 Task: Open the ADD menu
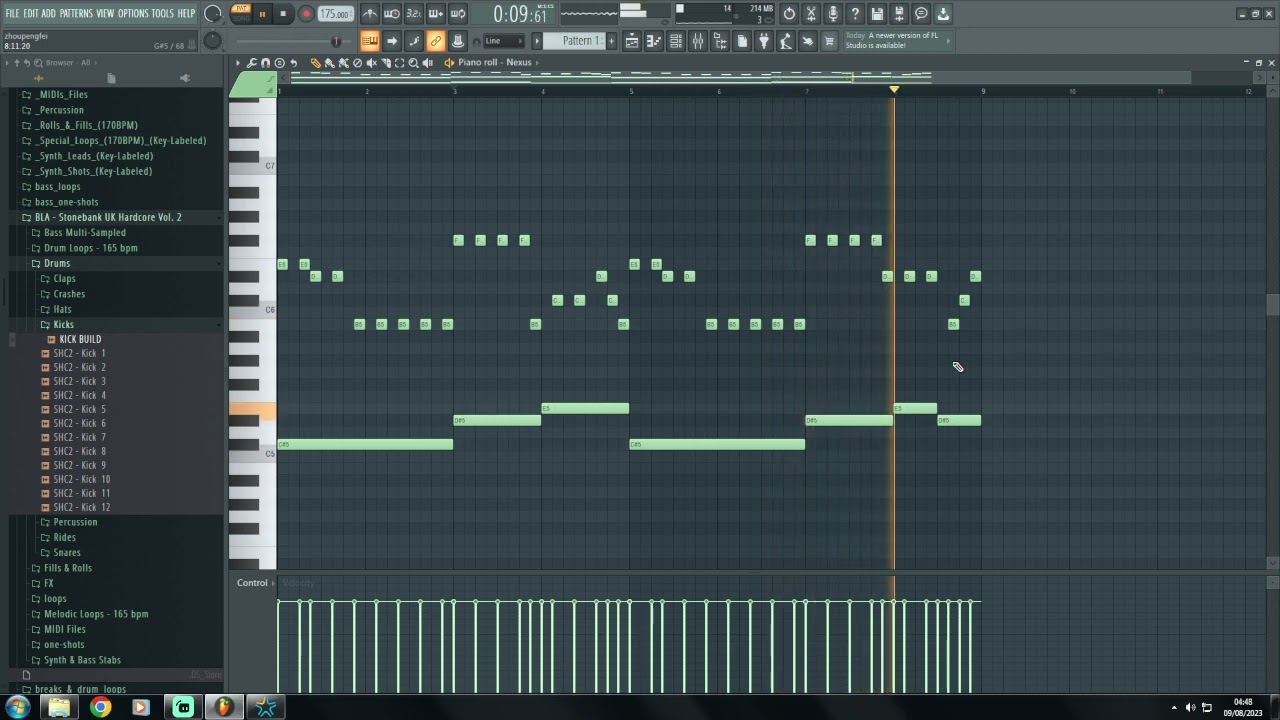pyautogui.click(x=48, y=13)
